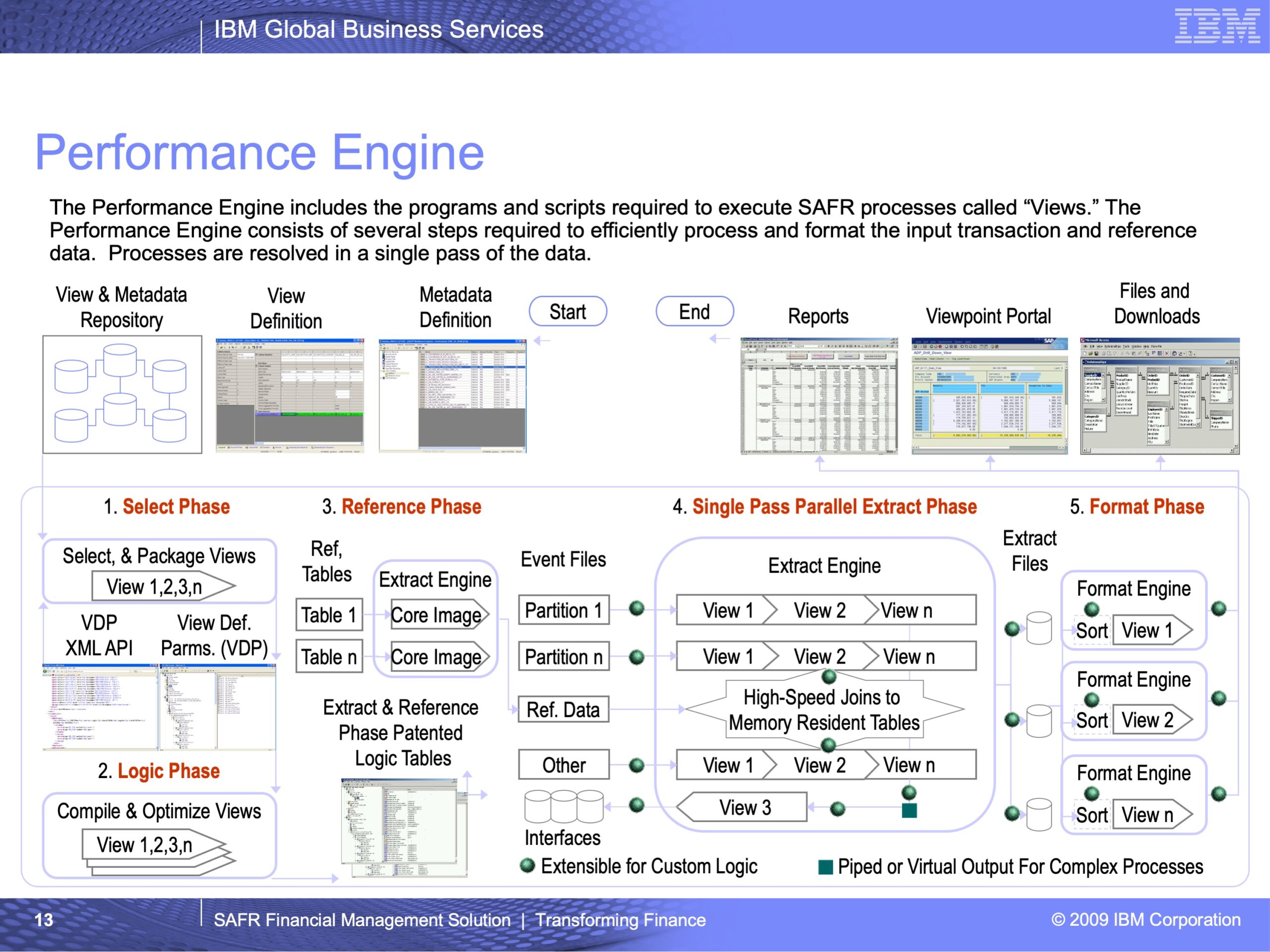Click the View 3 left-pointing arrow

tap(742, 807)
